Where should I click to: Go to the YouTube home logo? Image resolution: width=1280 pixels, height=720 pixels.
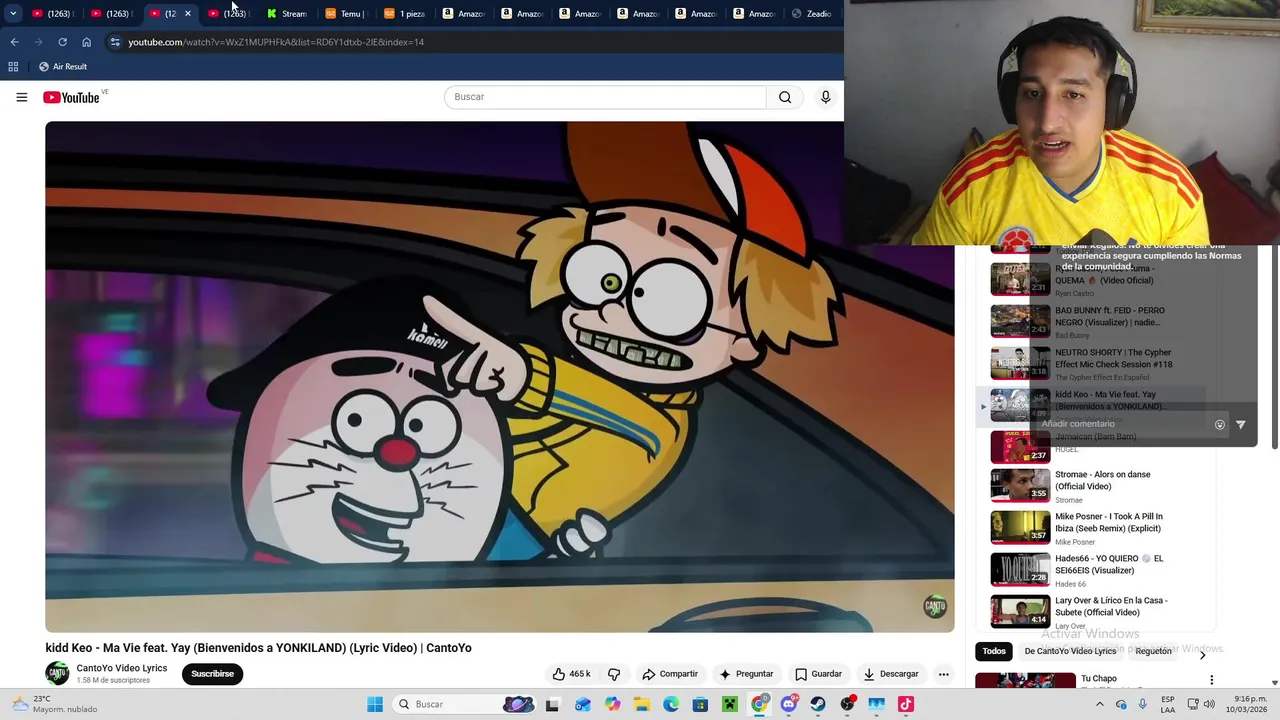(71, 97)
